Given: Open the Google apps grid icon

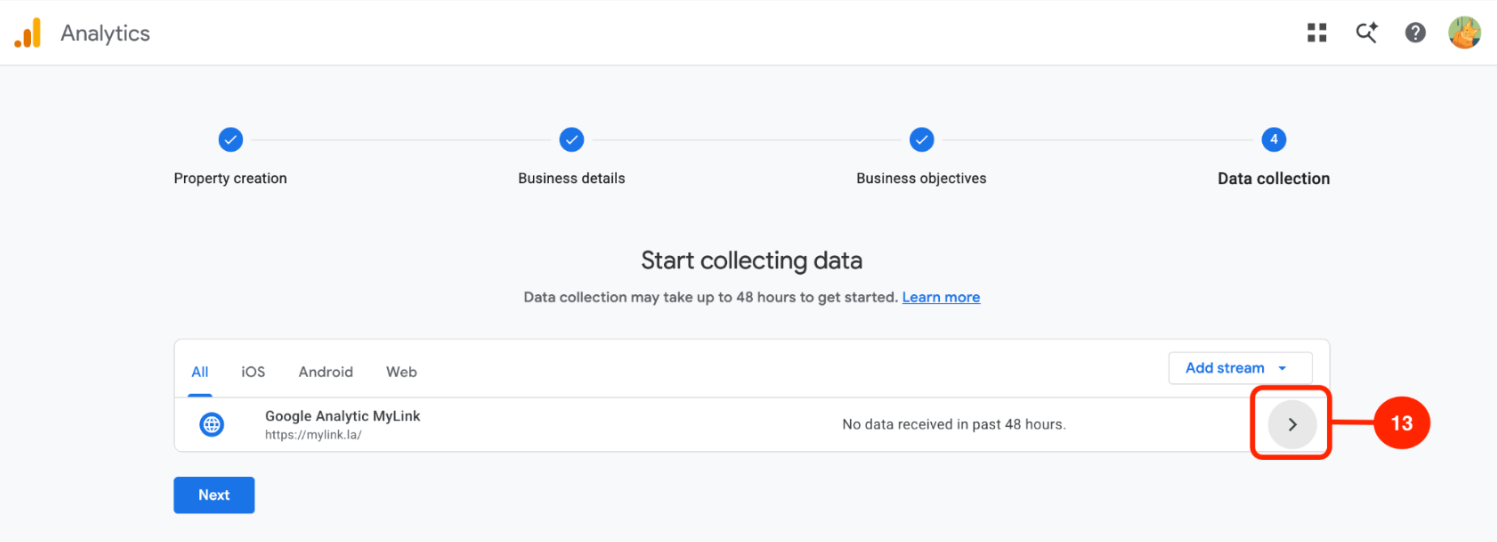Looking at the screenshot, I should 1317,33.
